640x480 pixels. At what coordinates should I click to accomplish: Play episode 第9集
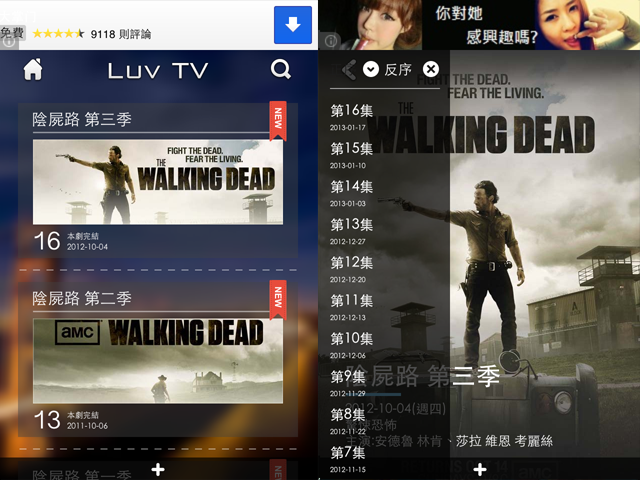coord(348,376)
